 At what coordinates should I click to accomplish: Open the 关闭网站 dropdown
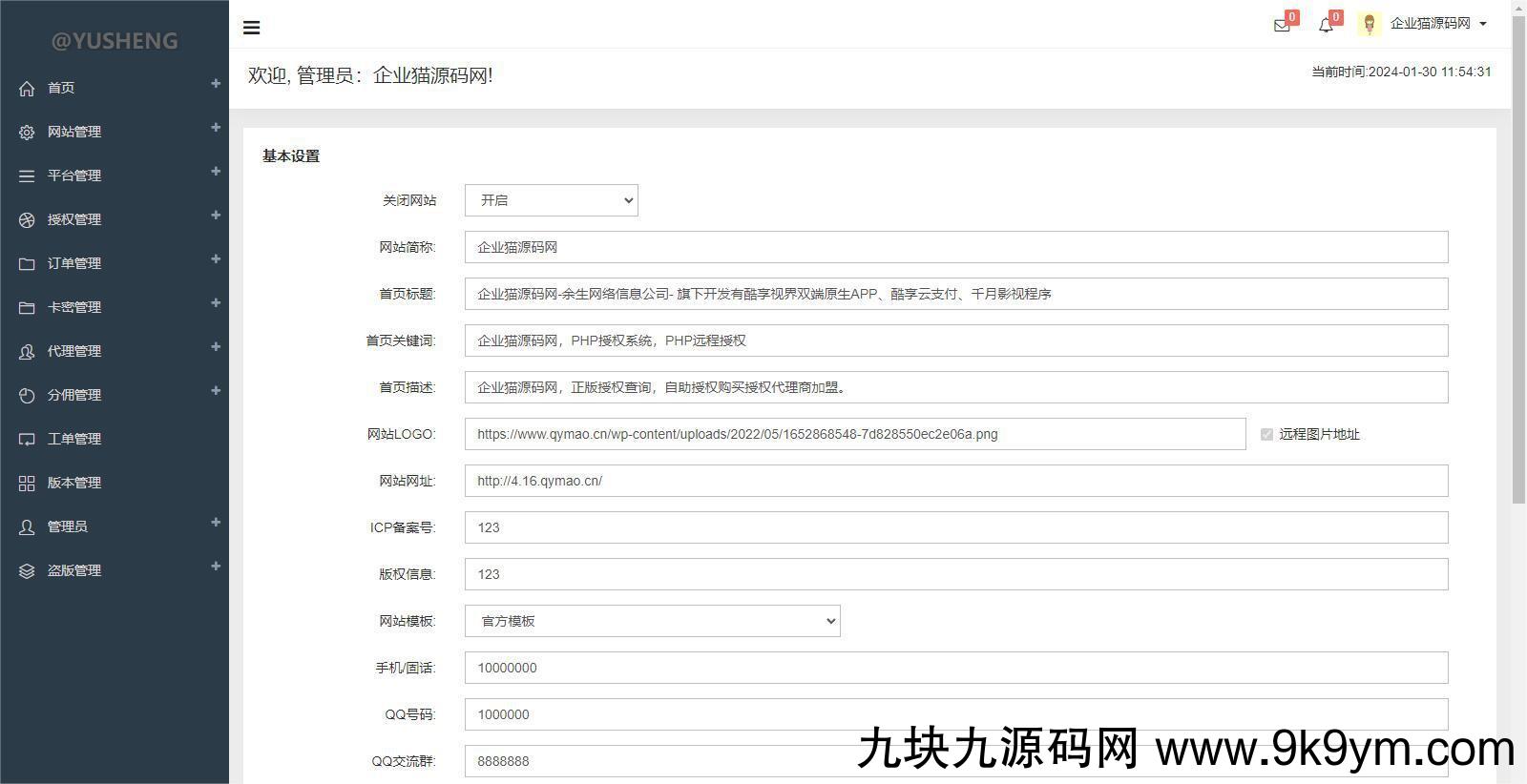[551, 200]
